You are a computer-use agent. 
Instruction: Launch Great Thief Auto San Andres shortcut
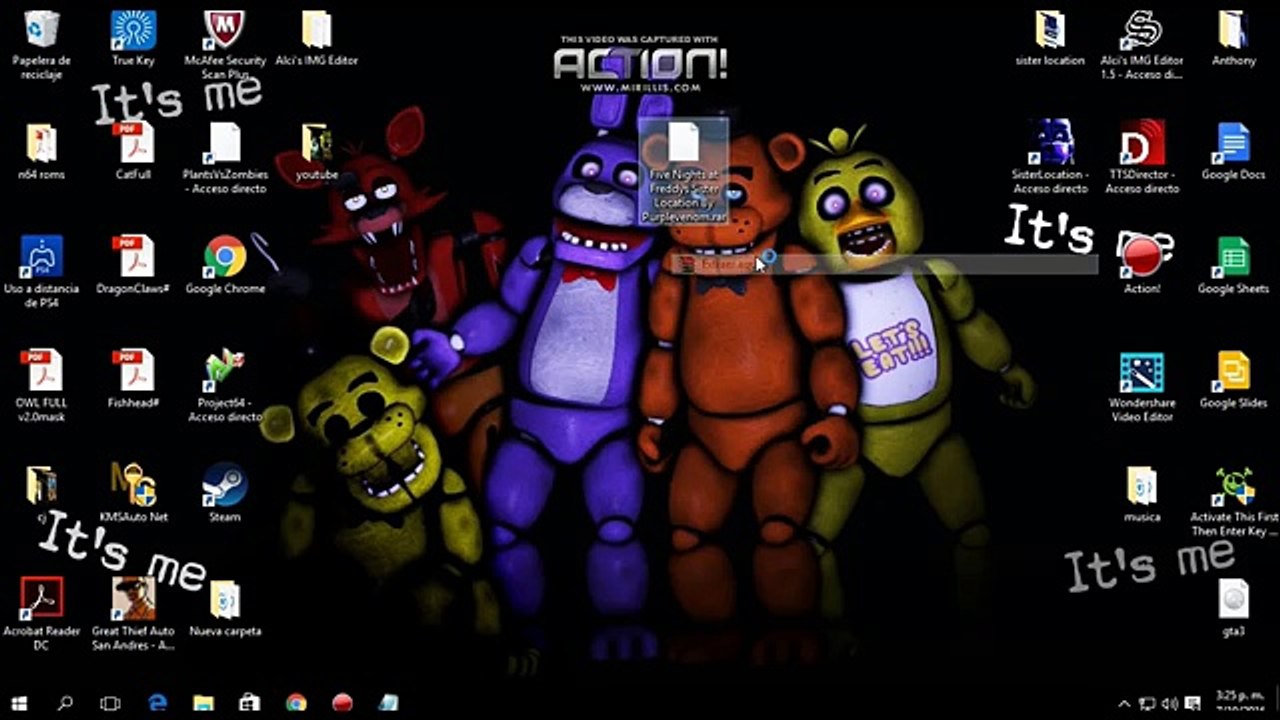[x=133, y=614]
